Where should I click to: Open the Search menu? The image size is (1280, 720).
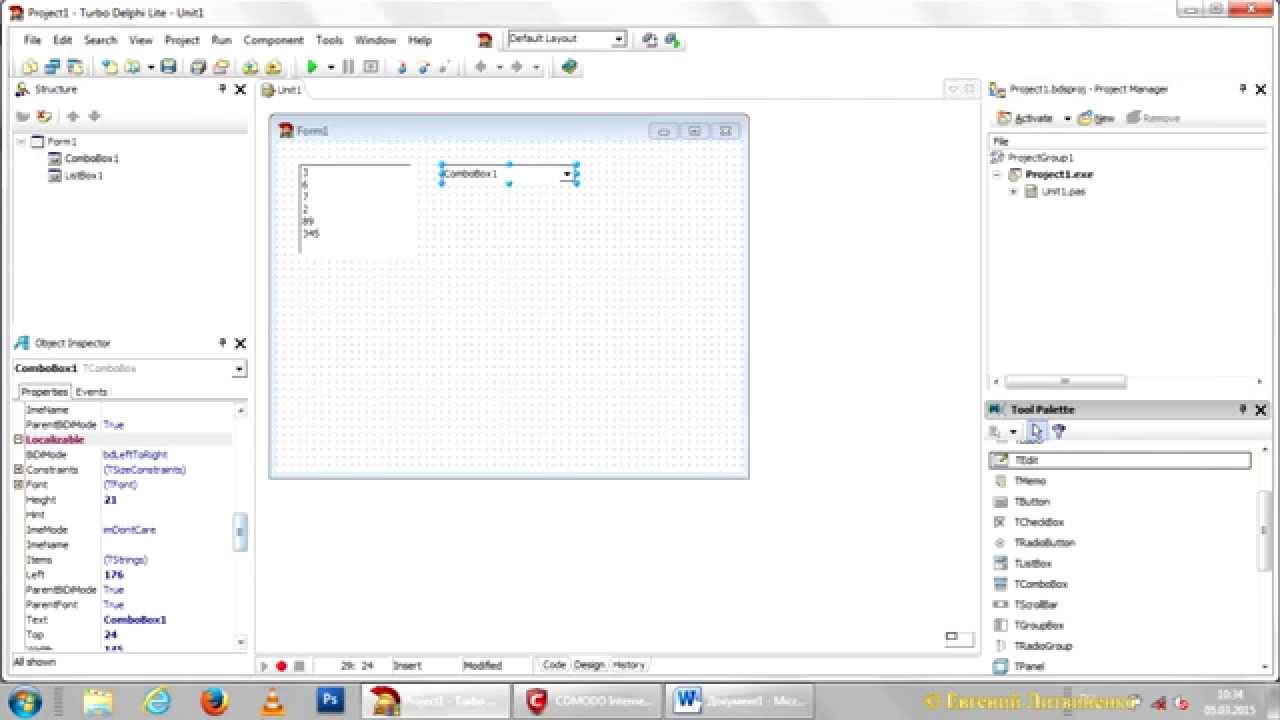click(x=100, y=40)
